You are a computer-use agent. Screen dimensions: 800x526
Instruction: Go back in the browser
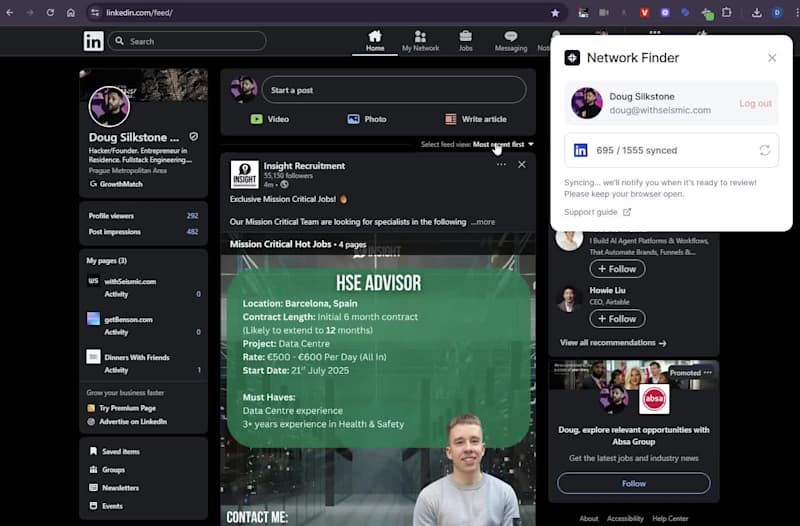pyautogui.click(x=10, y=13)
